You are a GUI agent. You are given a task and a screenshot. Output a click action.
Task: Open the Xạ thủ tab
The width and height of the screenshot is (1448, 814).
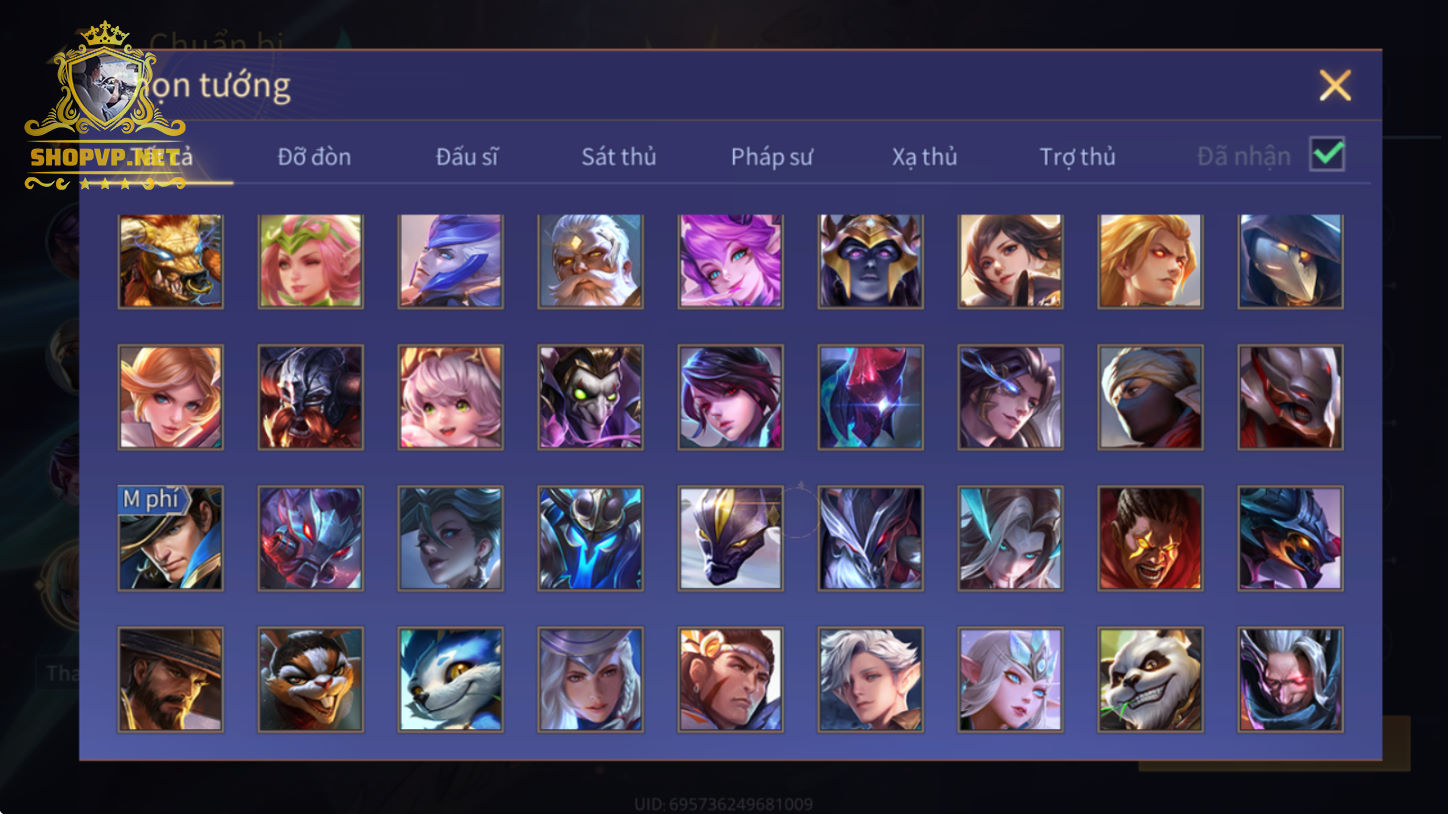click(925, 156)
